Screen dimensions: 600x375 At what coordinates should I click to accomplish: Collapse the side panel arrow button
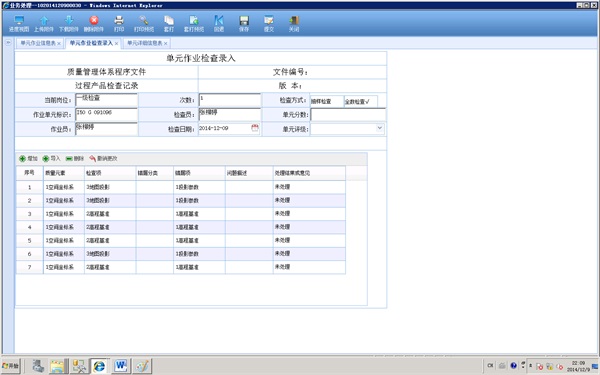click(8, 42)
